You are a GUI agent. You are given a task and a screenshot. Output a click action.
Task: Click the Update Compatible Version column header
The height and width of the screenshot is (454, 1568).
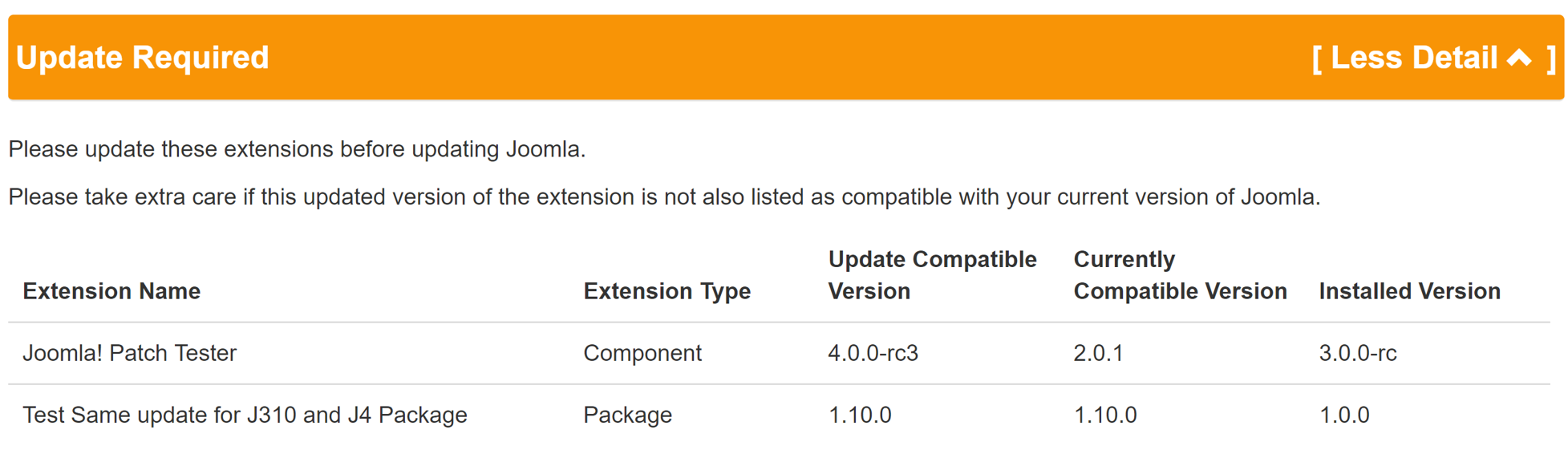[x=932, y=275]
